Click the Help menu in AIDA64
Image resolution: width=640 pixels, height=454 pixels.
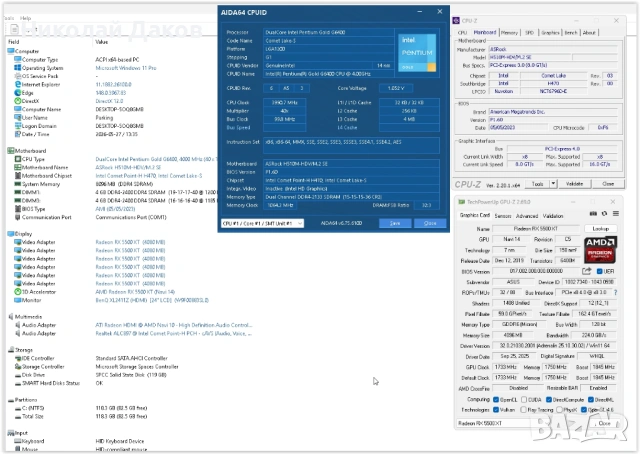(26, 18)
